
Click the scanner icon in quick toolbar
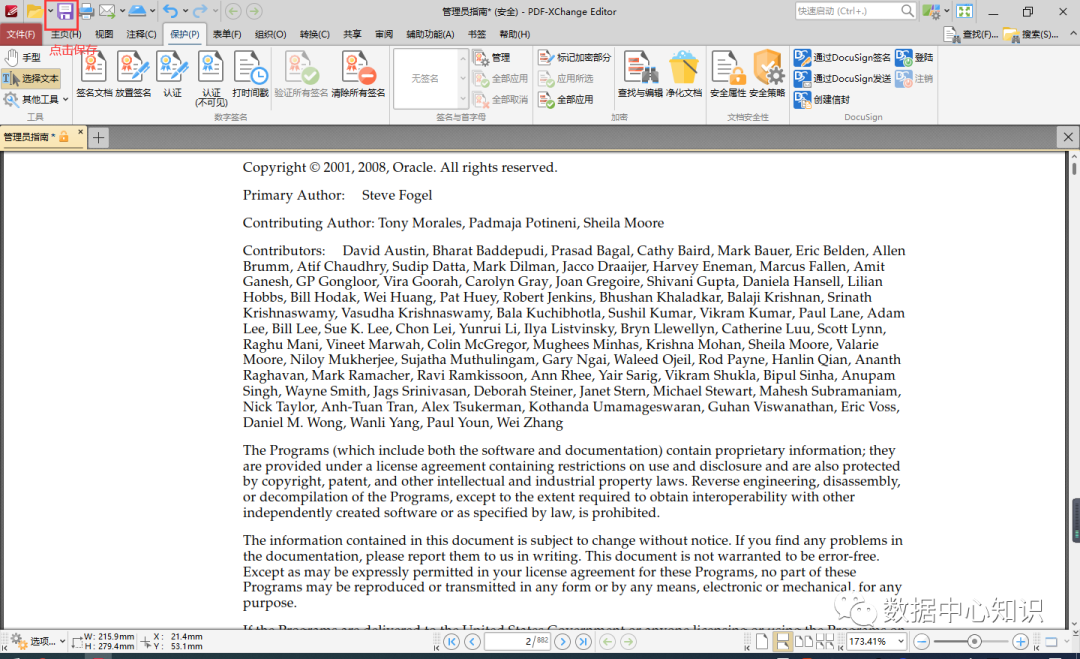(137, 11)
